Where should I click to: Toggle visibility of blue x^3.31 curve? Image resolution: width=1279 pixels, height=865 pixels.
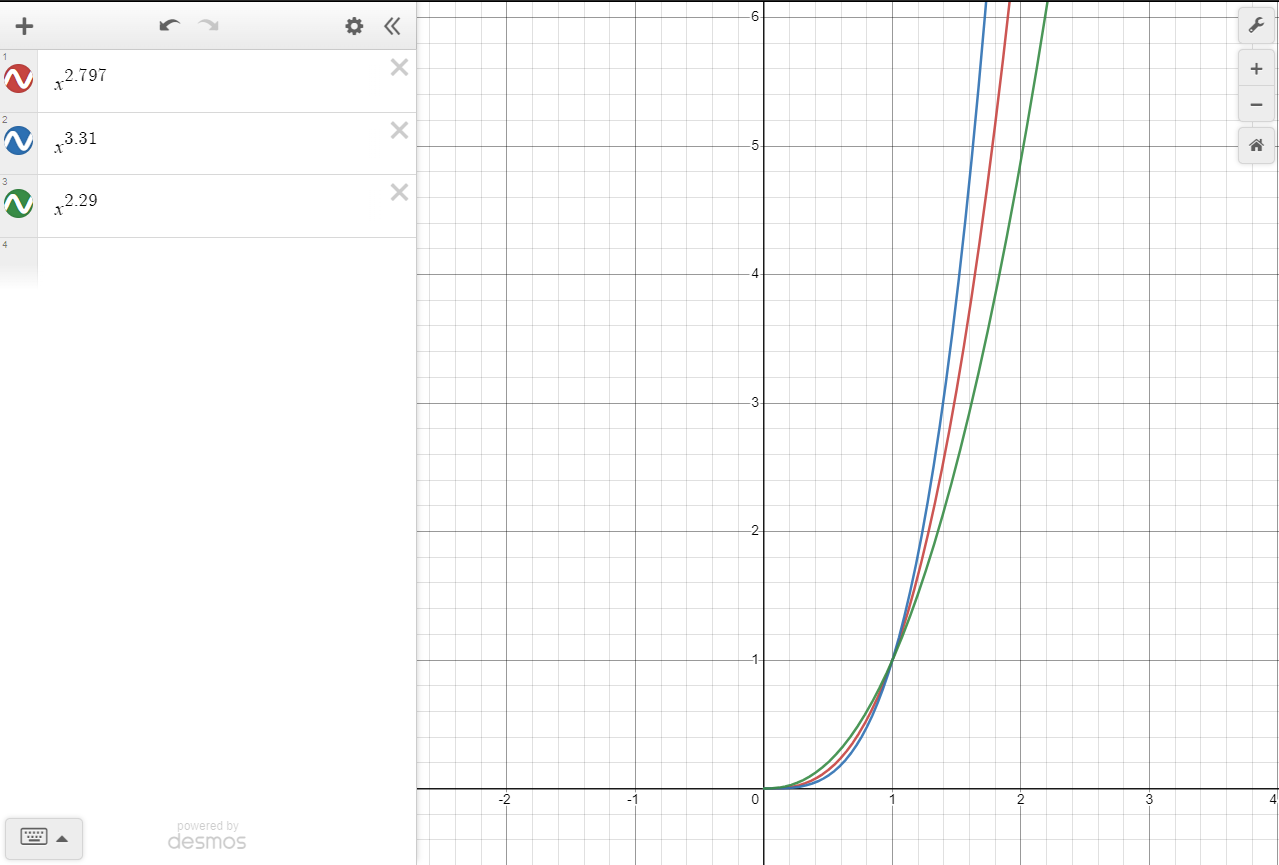tap(18, 141)
